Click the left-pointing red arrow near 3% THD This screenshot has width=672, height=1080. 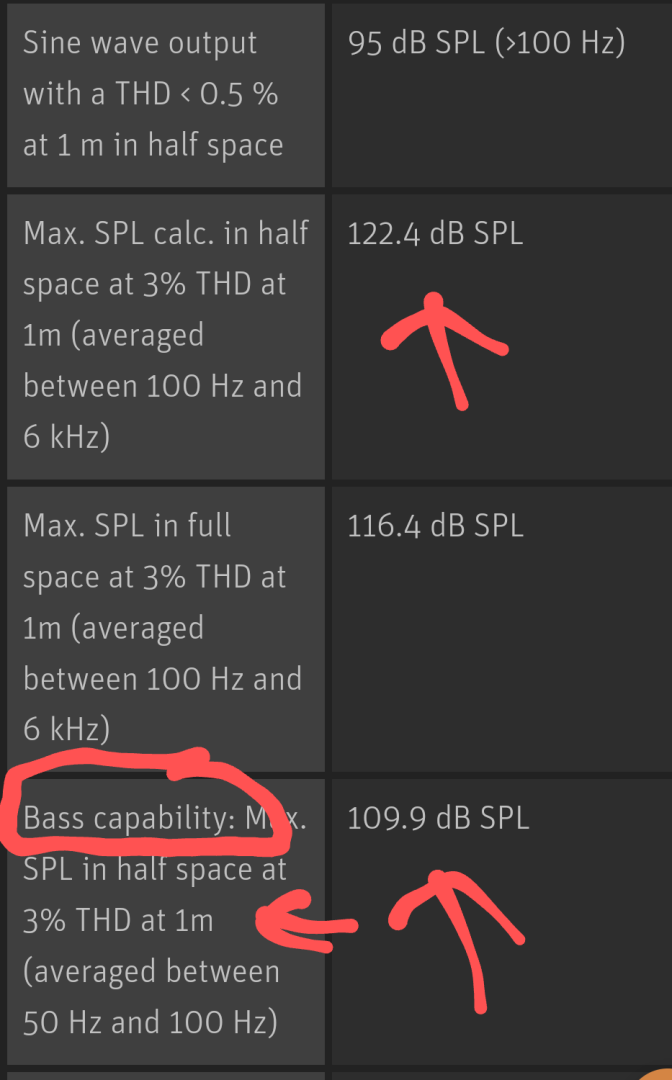(x=306, y=922)
